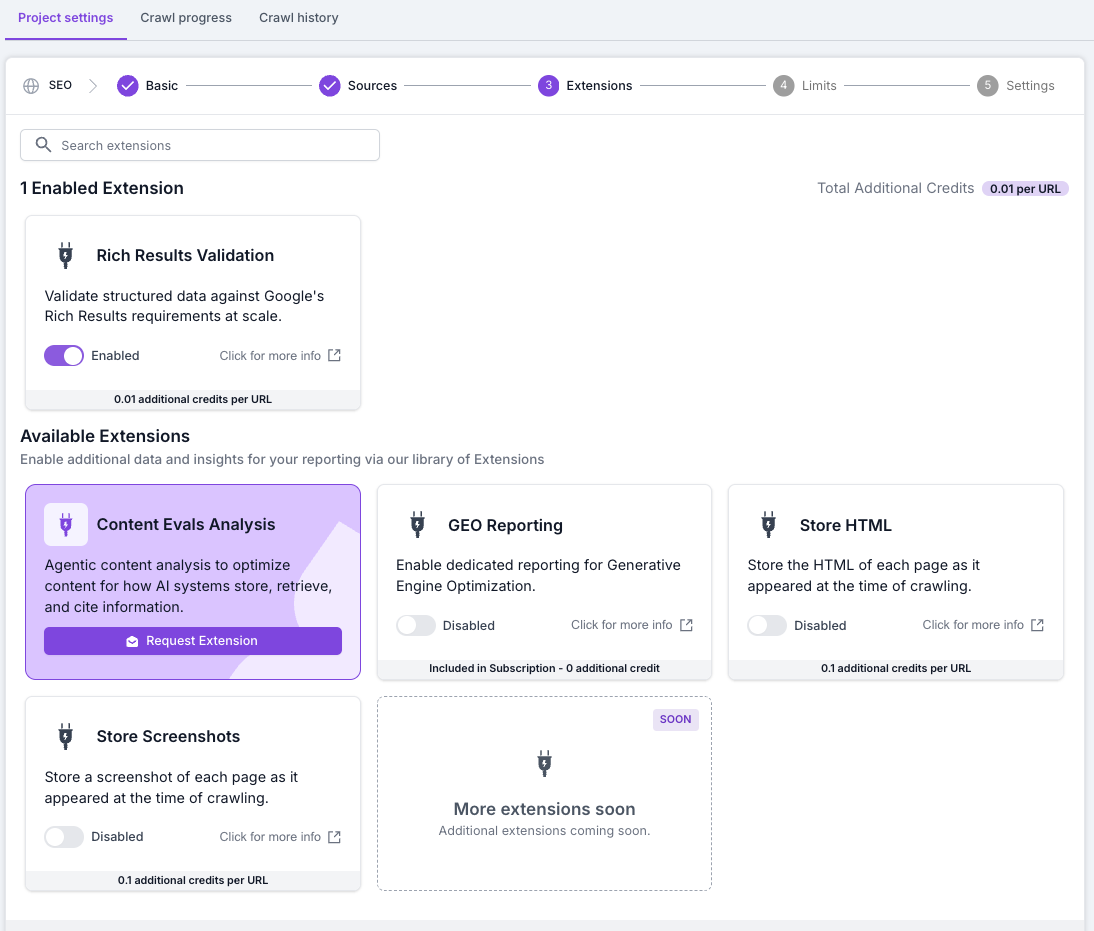The width and height of the screenshot is (1094, 931).
Task: Disable the Rich Results Validation toggle
Action: click(x=64, y=356)
